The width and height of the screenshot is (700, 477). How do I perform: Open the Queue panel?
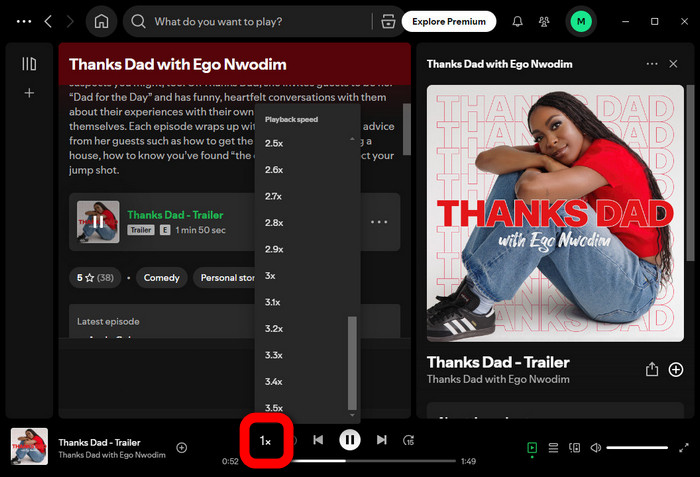pos(553,448)
